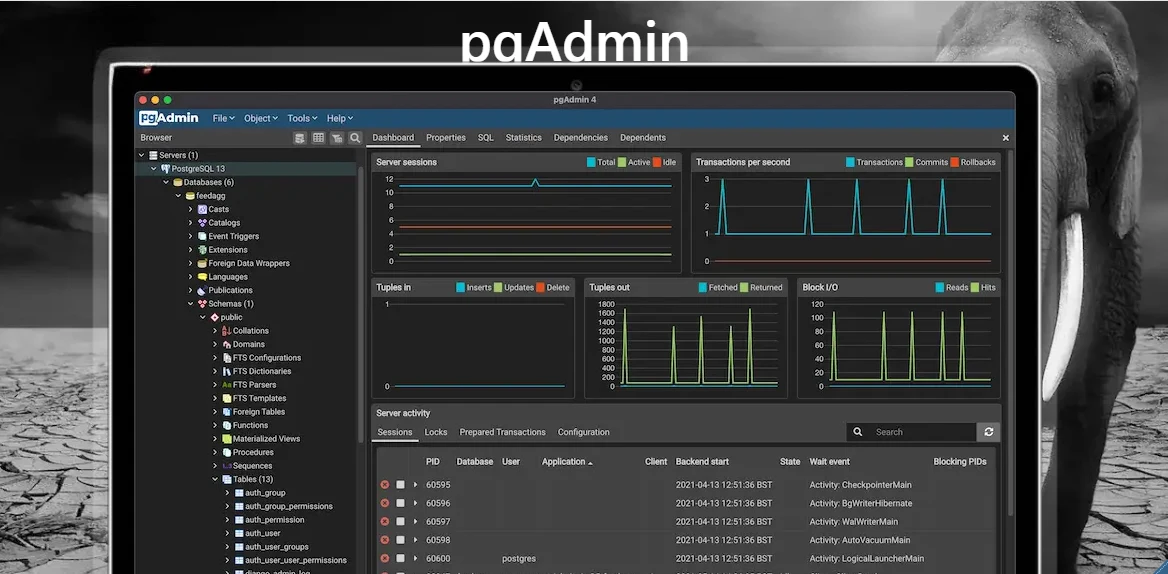Click the Publications node icon
This screenshot has width=1168, height=574.
pos(202,290)
